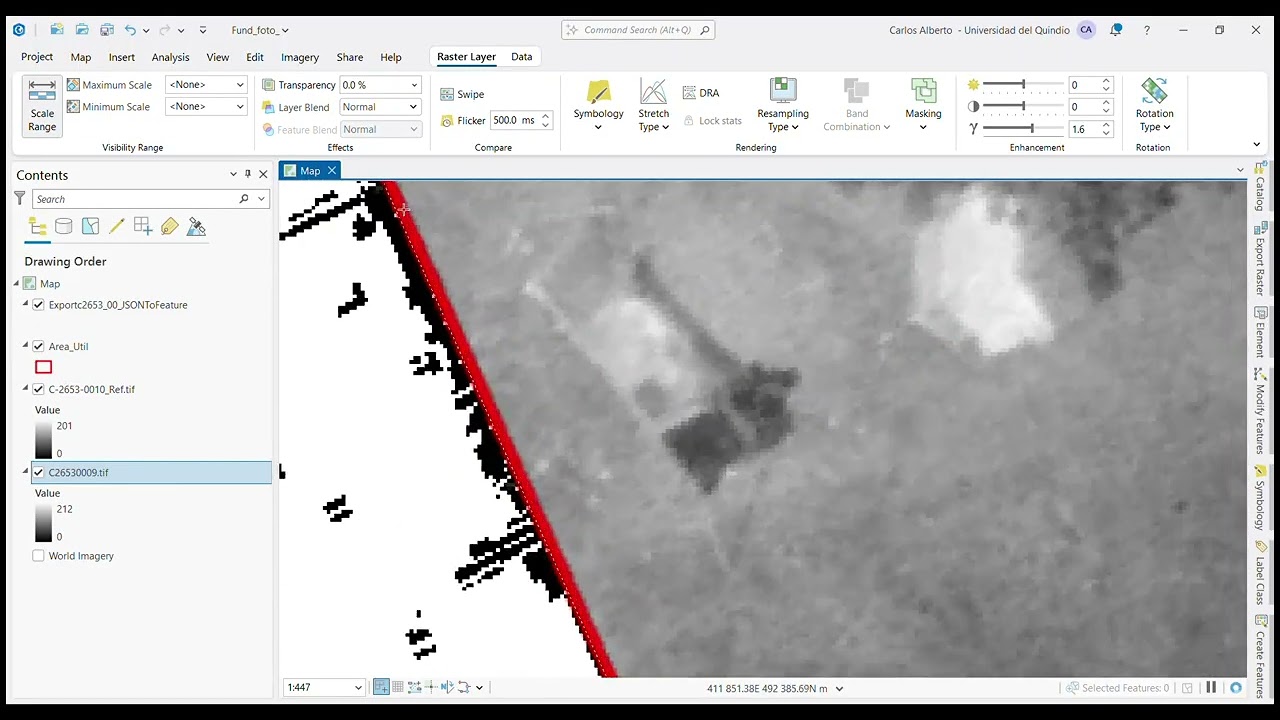Open the Share ribbon tab
Image resolution: width=1280 pixels, height=720 pixels.
350,57
